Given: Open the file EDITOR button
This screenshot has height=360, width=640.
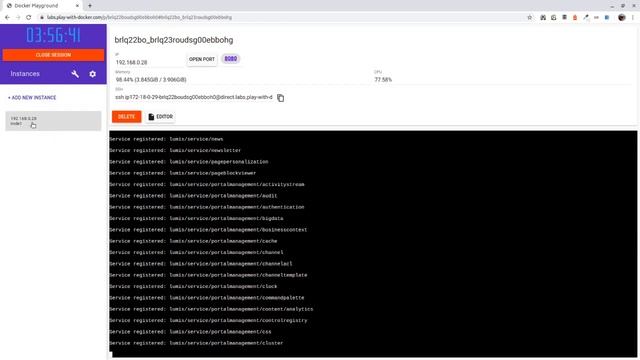Looking at the screenshot, I should [x=160, y=117].
